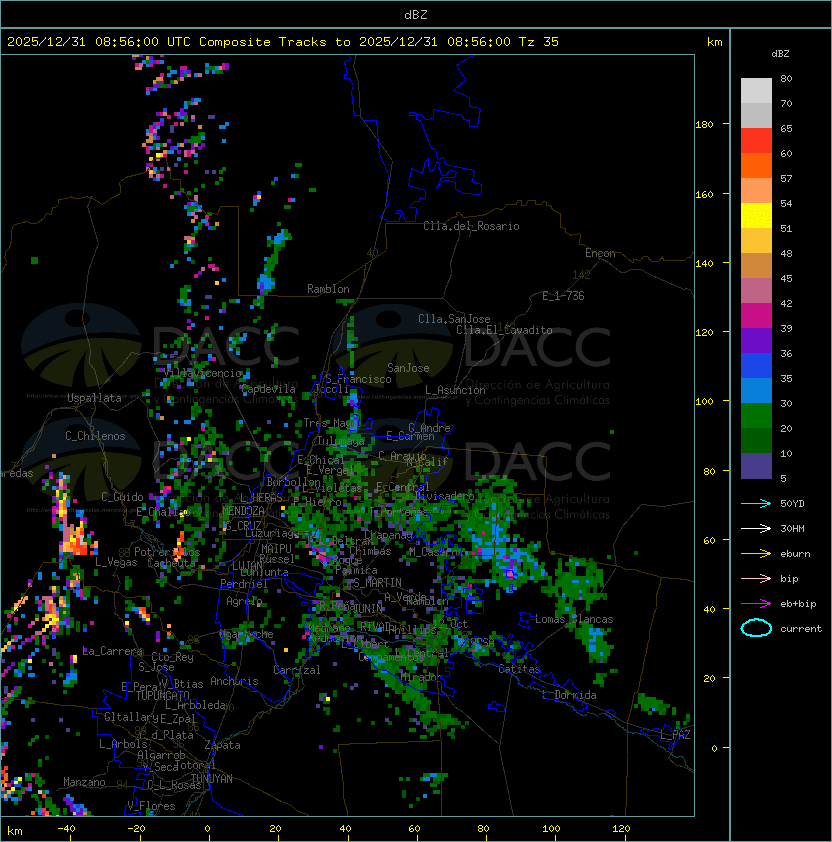Click the 'Anchoris' map label
Image resolution: width=832 pixels, height=842 pixels.
[x=234, y=681]
